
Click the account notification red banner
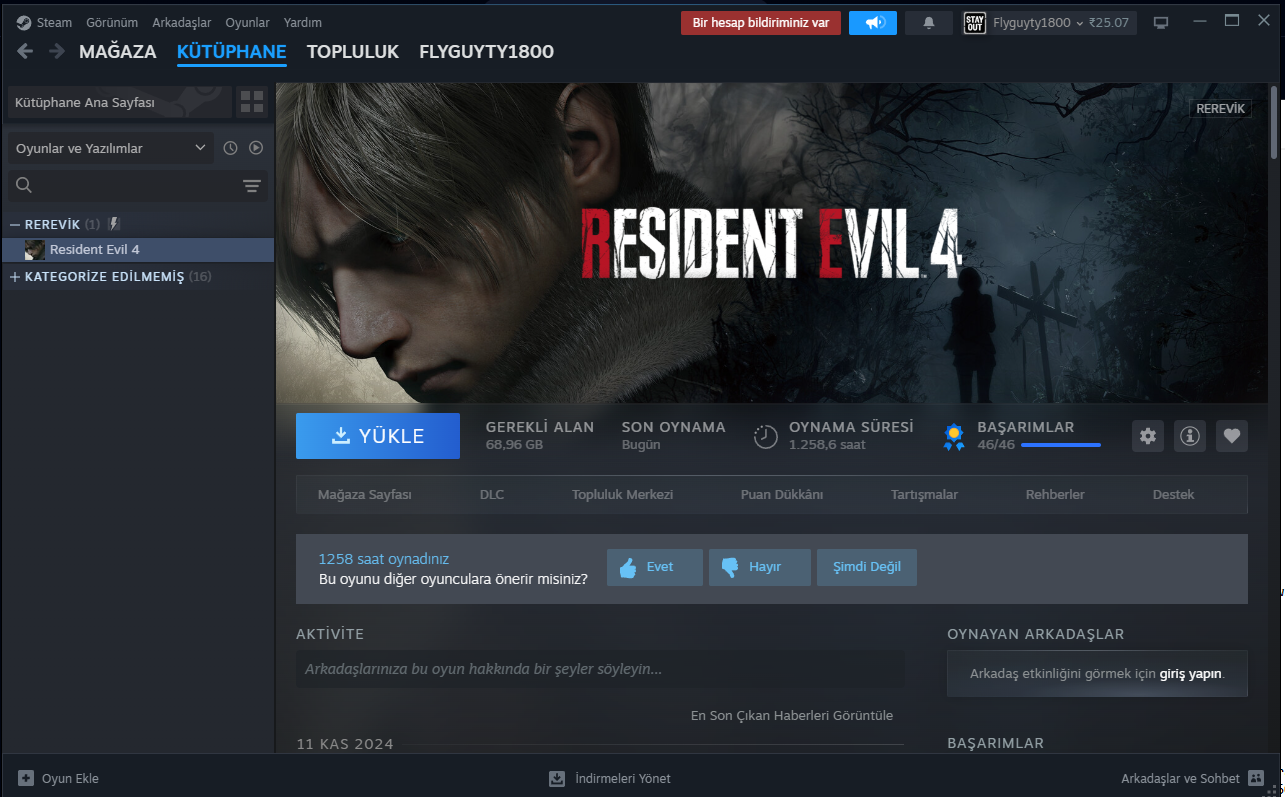click(x=761, y=23)
